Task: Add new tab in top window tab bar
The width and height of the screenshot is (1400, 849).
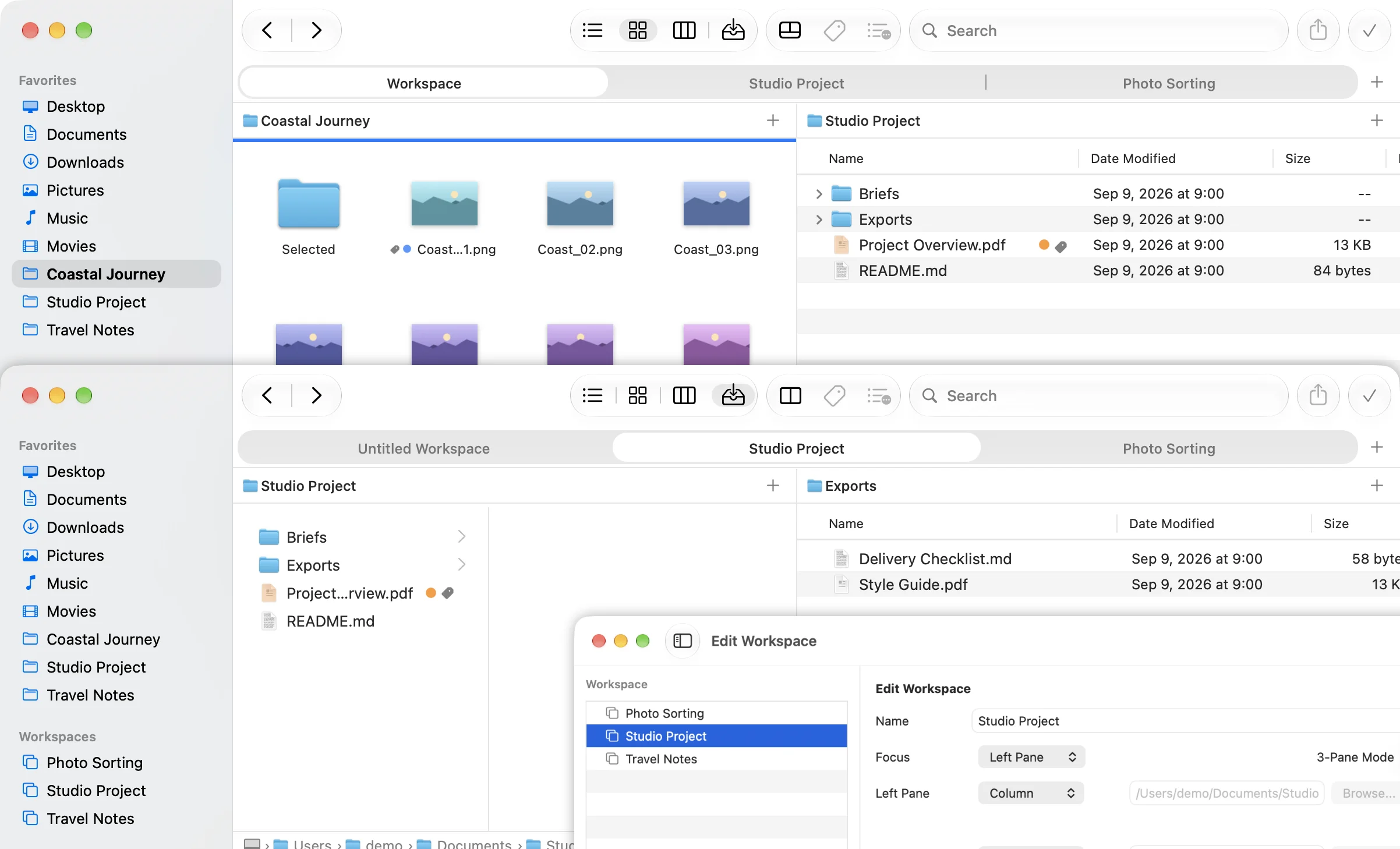Action: click(x=1377, y=82)
